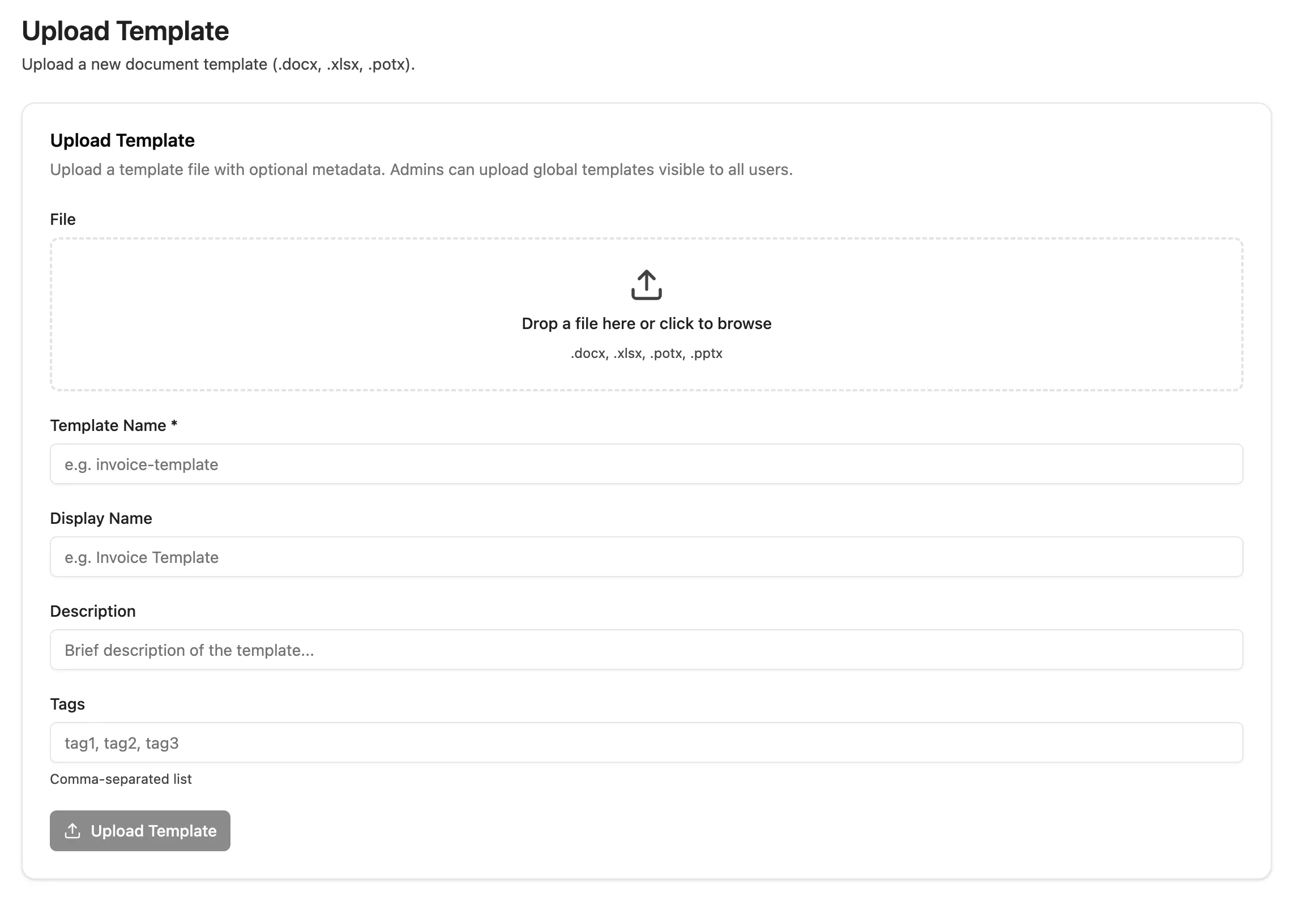The width and height of the screenshot is (1316, 905).
Task: Focus the Display Name input field
Action: (646, 557)
